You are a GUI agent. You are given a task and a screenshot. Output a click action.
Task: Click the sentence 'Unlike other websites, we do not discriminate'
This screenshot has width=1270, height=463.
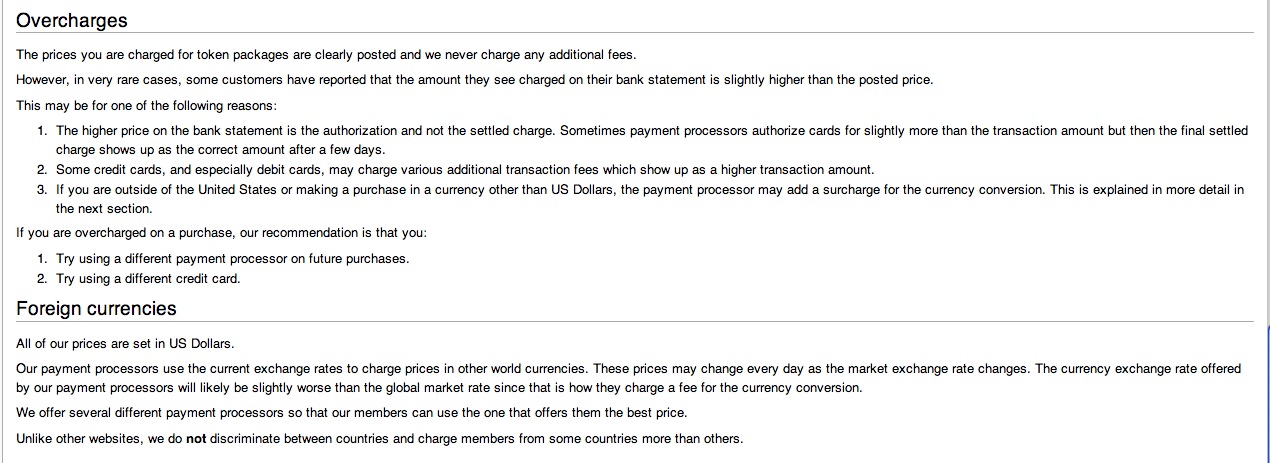click(x=380, y=438)
